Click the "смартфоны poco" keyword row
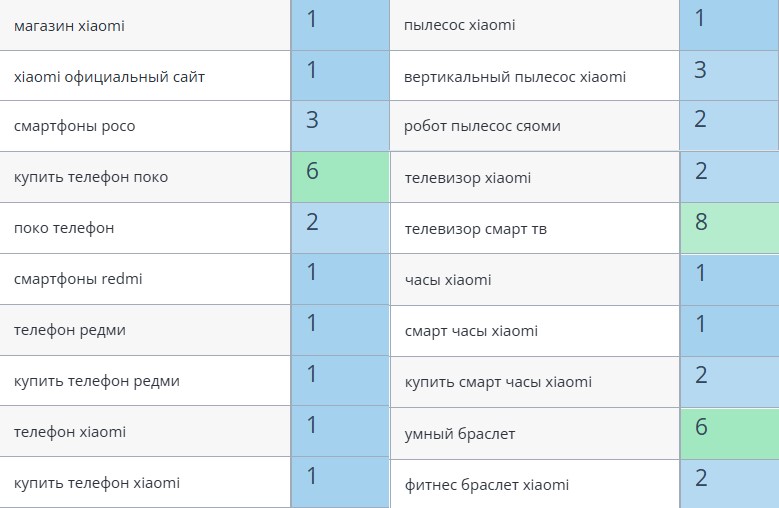779x508 pixels. (x=75, y=127)
